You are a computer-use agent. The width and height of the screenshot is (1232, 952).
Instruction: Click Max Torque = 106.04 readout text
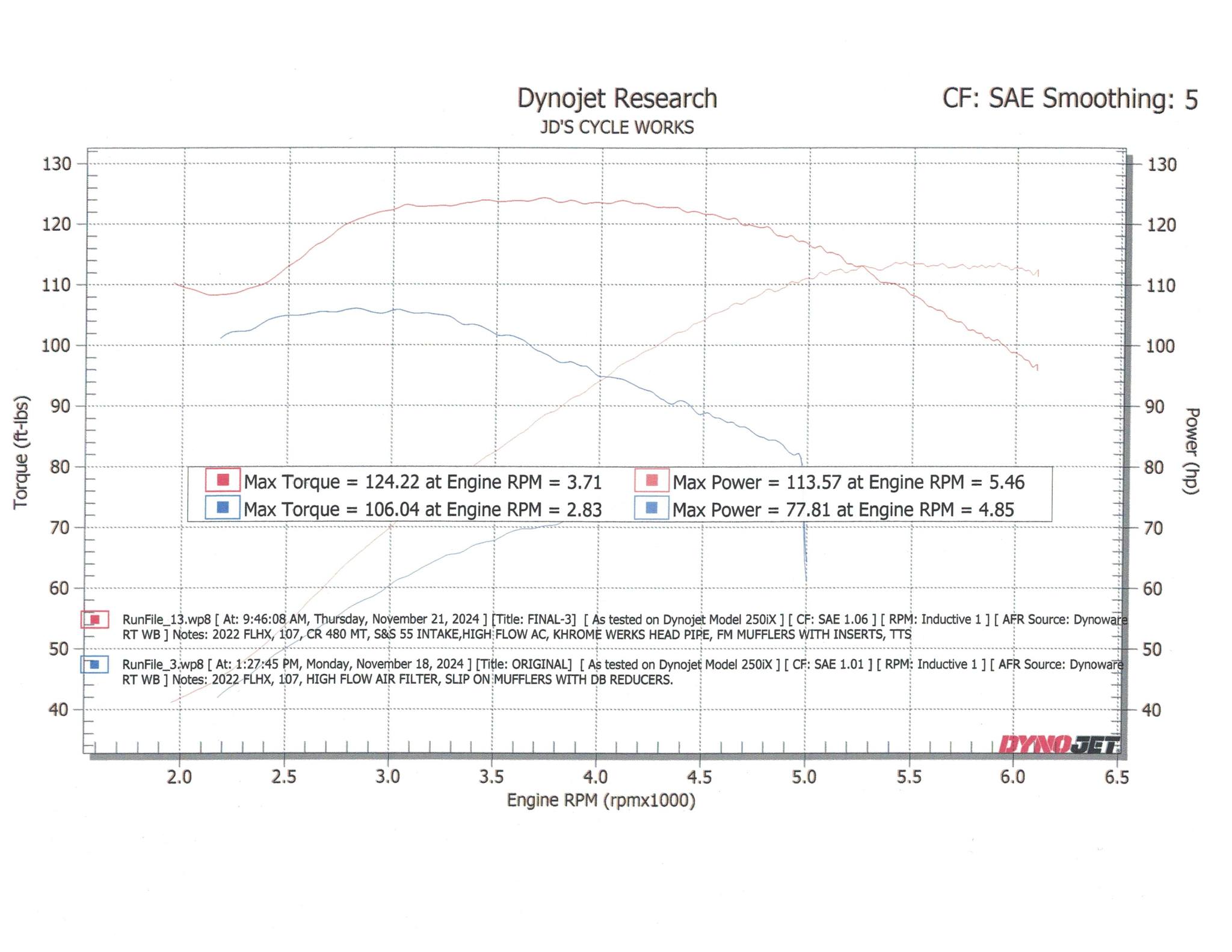point(423,509)
